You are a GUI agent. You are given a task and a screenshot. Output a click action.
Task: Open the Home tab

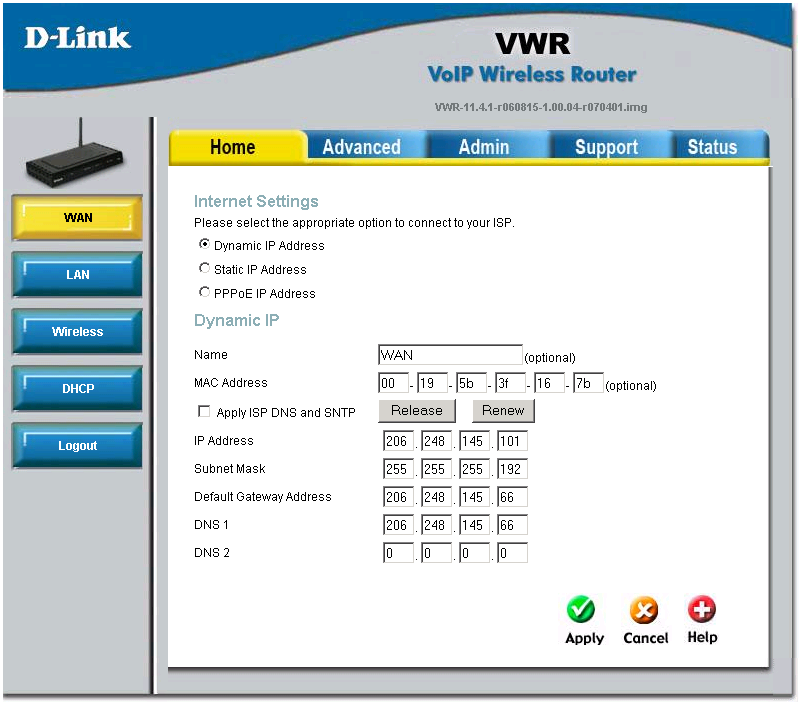point(237,147)
